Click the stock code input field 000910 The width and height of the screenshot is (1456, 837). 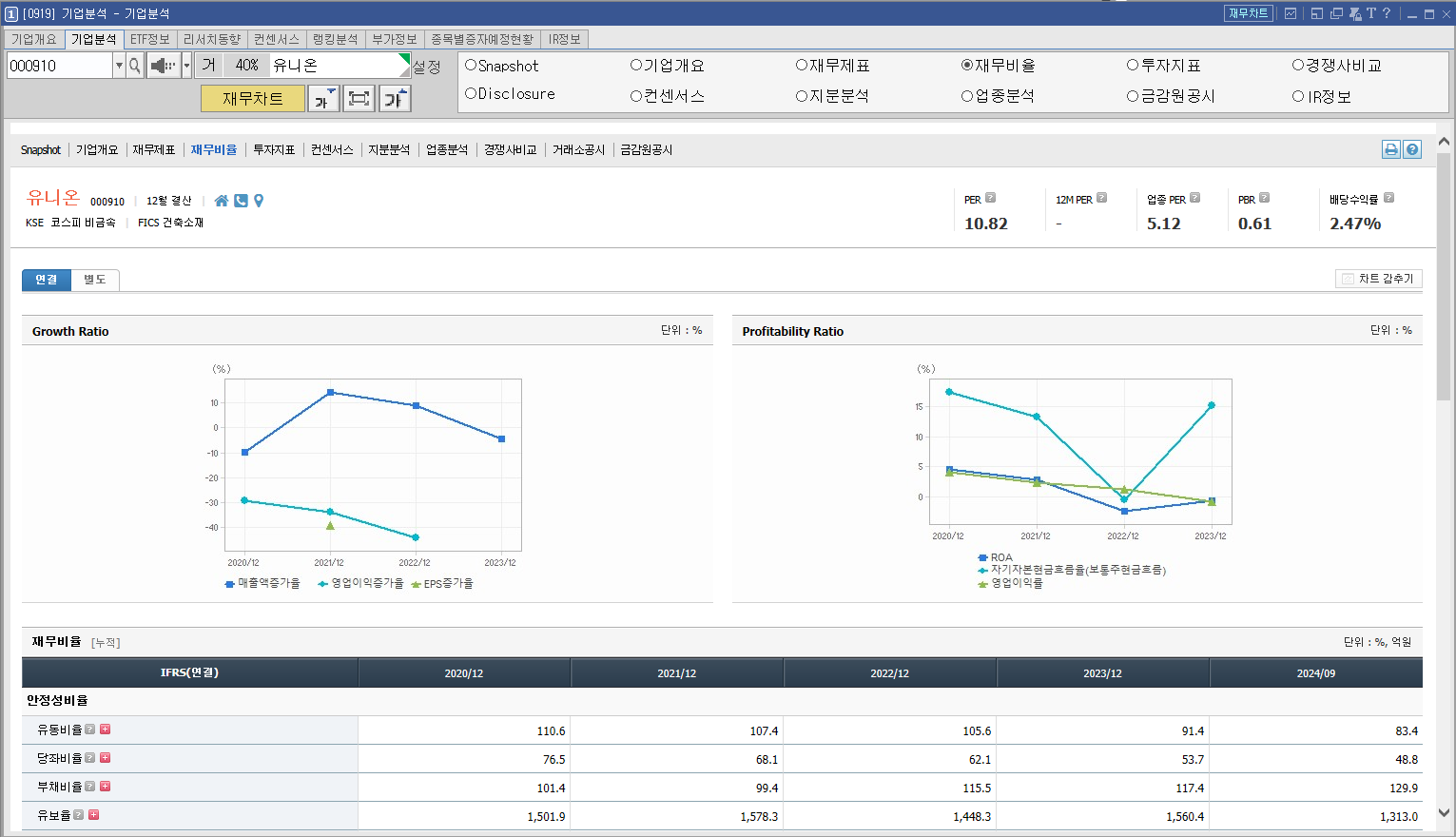pyautogui.click(x=60, y=66)
